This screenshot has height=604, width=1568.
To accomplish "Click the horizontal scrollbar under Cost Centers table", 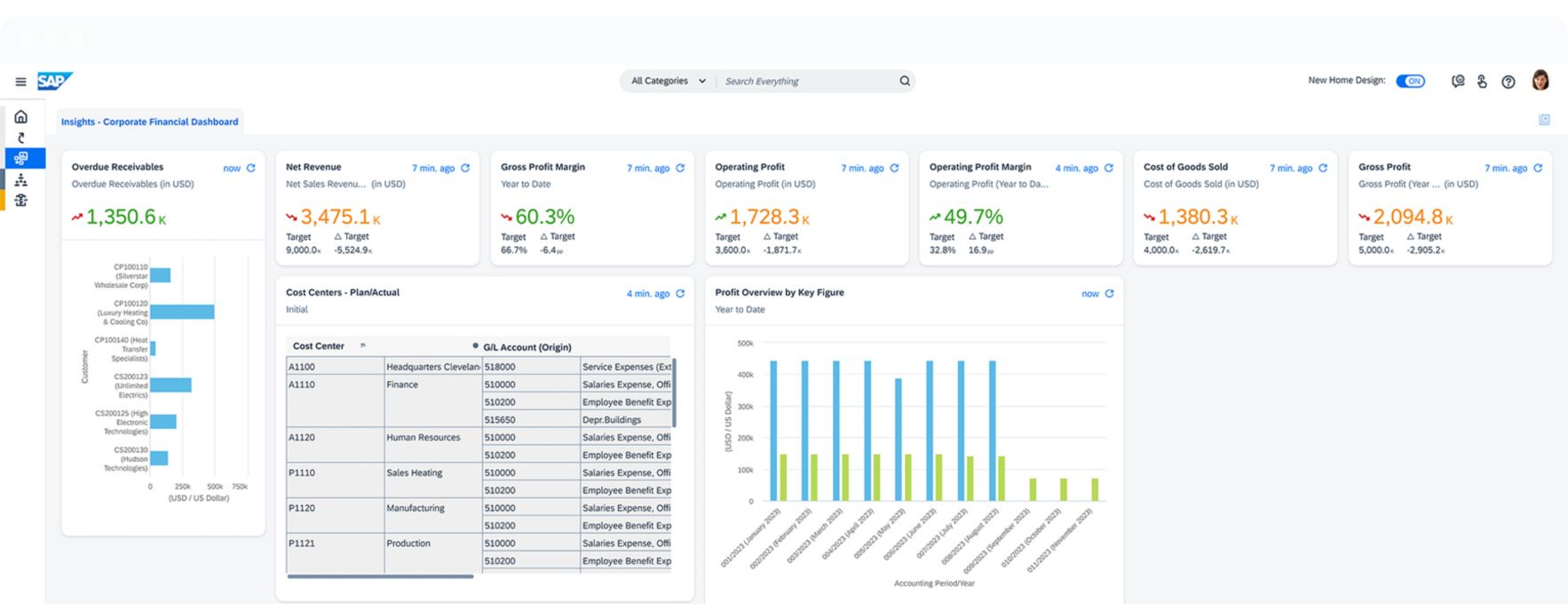I will coord(380,576).
